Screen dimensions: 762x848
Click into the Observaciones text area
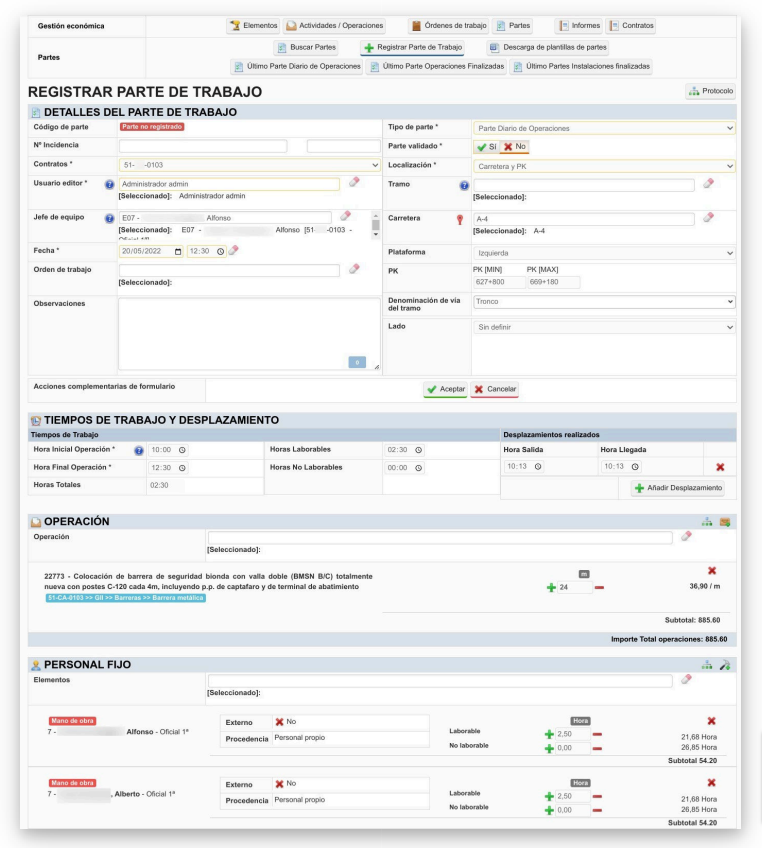coord(249,334)
